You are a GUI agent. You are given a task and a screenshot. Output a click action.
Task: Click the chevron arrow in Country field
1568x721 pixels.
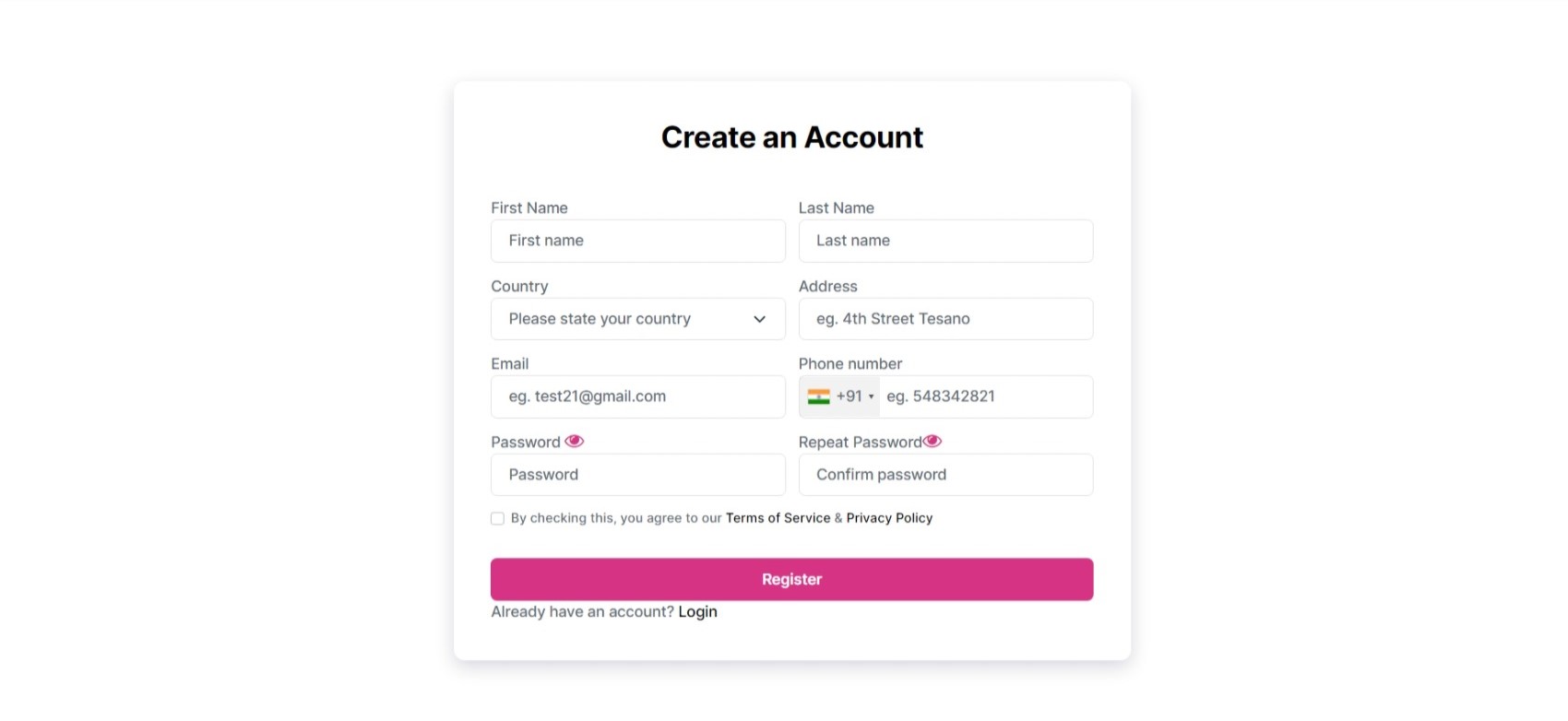click(x=759, y=319)
